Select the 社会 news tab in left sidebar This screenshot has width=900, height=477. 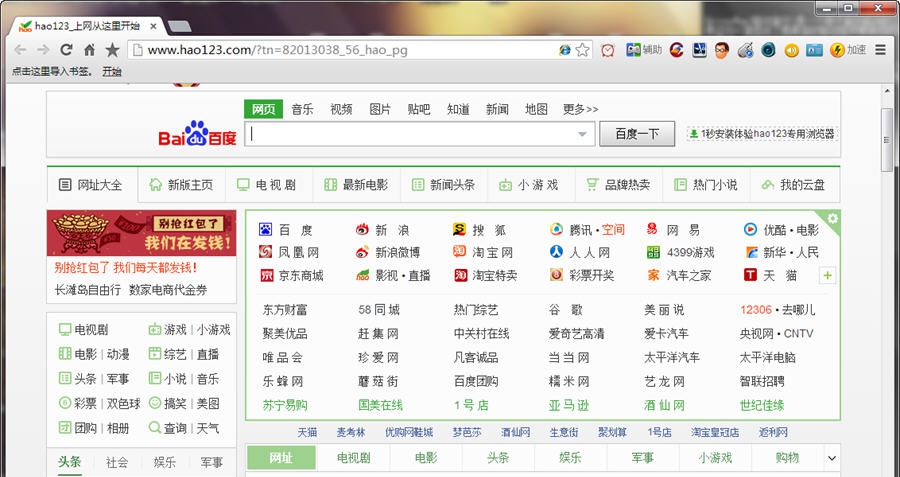click(x=117, y=462)
